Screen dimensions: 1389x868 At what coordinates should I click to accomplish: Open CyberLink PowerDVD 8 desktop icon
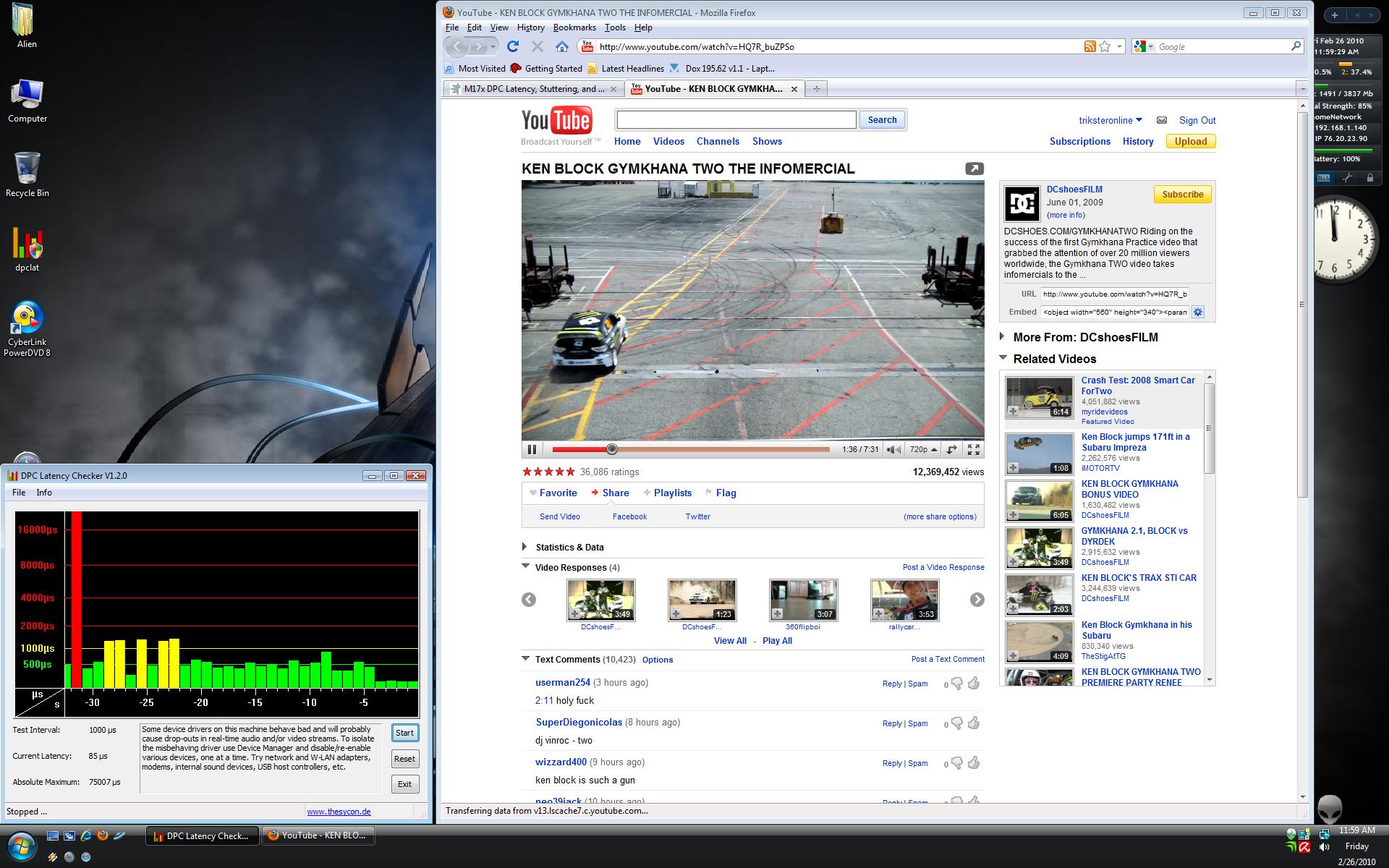point(27,329)
